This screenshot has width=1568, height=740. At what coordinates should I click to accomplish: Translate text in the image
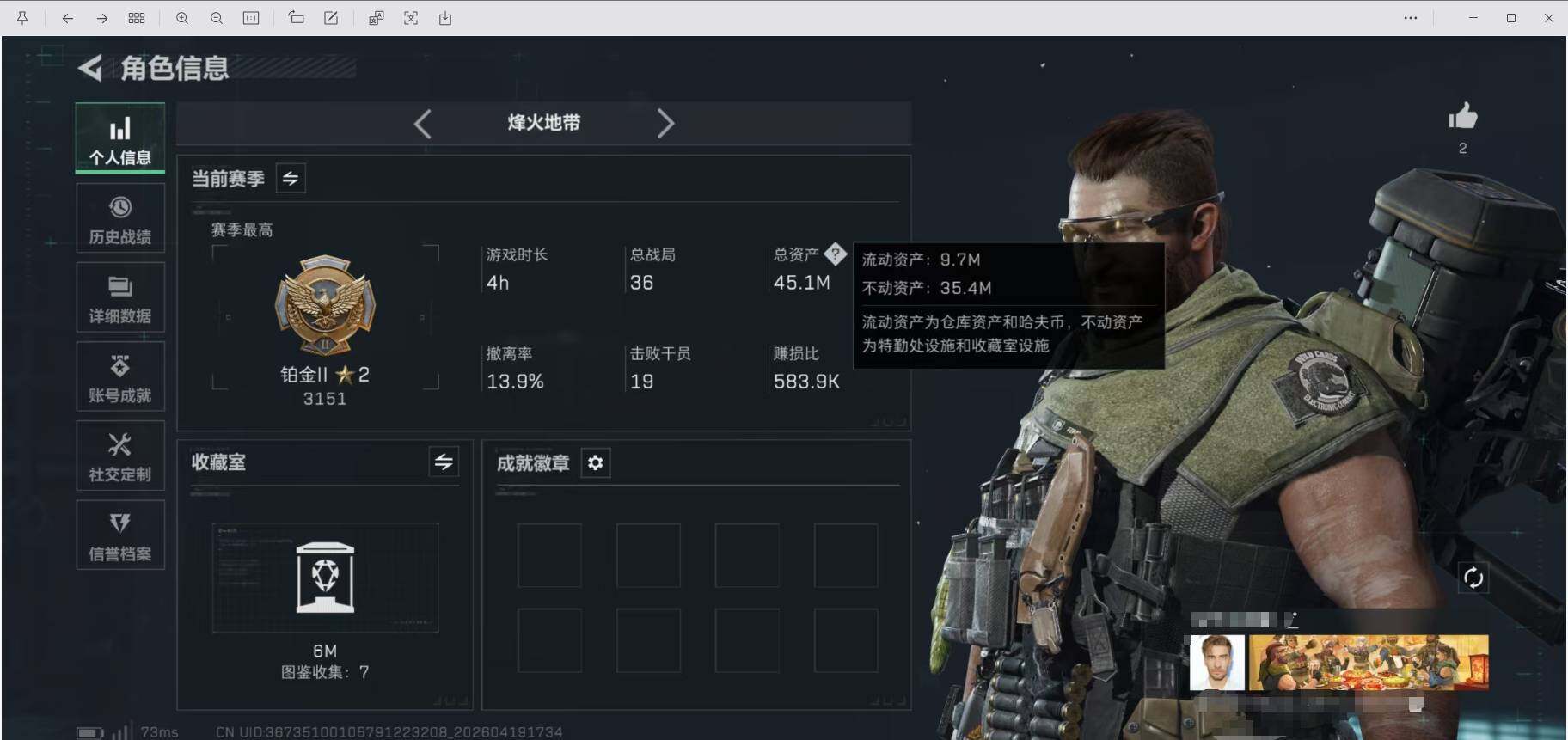pyautogui.click(x=376, y=18)
